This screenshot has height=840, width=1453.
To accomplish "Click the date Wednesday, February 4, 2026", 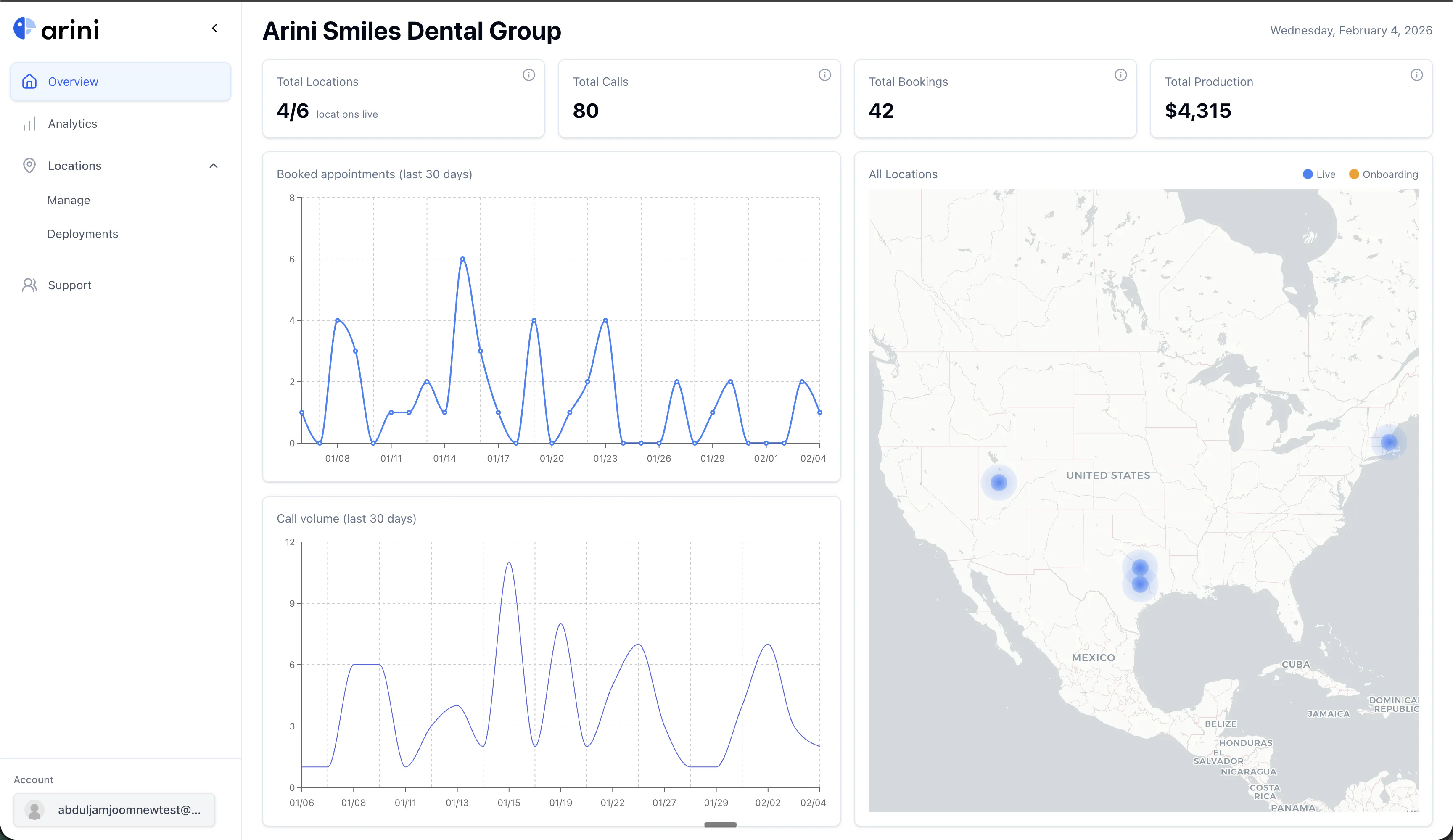I will 1351,31.
